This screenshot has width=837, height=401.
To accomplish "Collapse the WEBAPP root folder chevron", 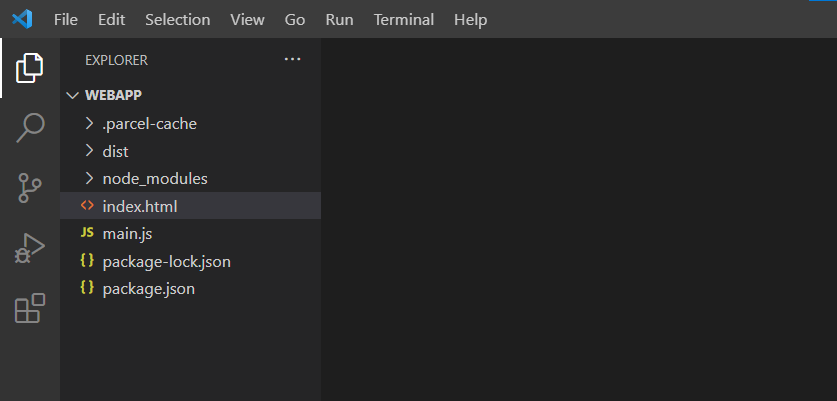I will (x=72, y=96).
